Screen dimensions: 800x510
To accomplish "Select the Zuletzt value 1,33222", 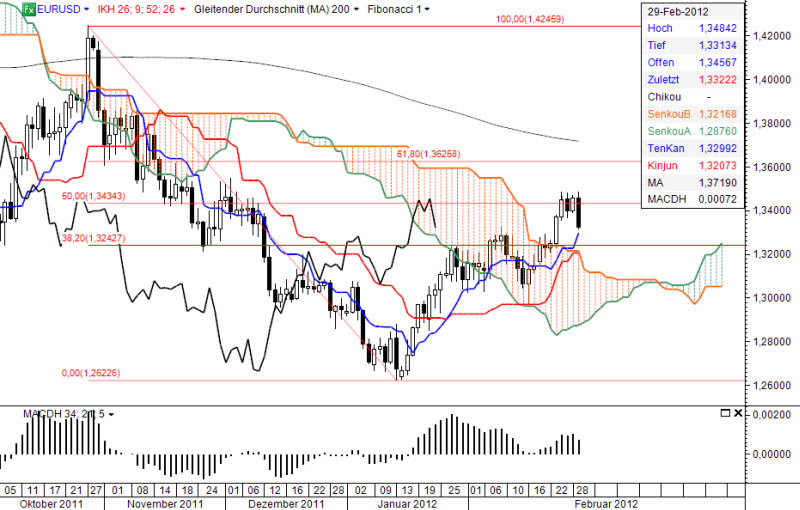I will 717,80.
